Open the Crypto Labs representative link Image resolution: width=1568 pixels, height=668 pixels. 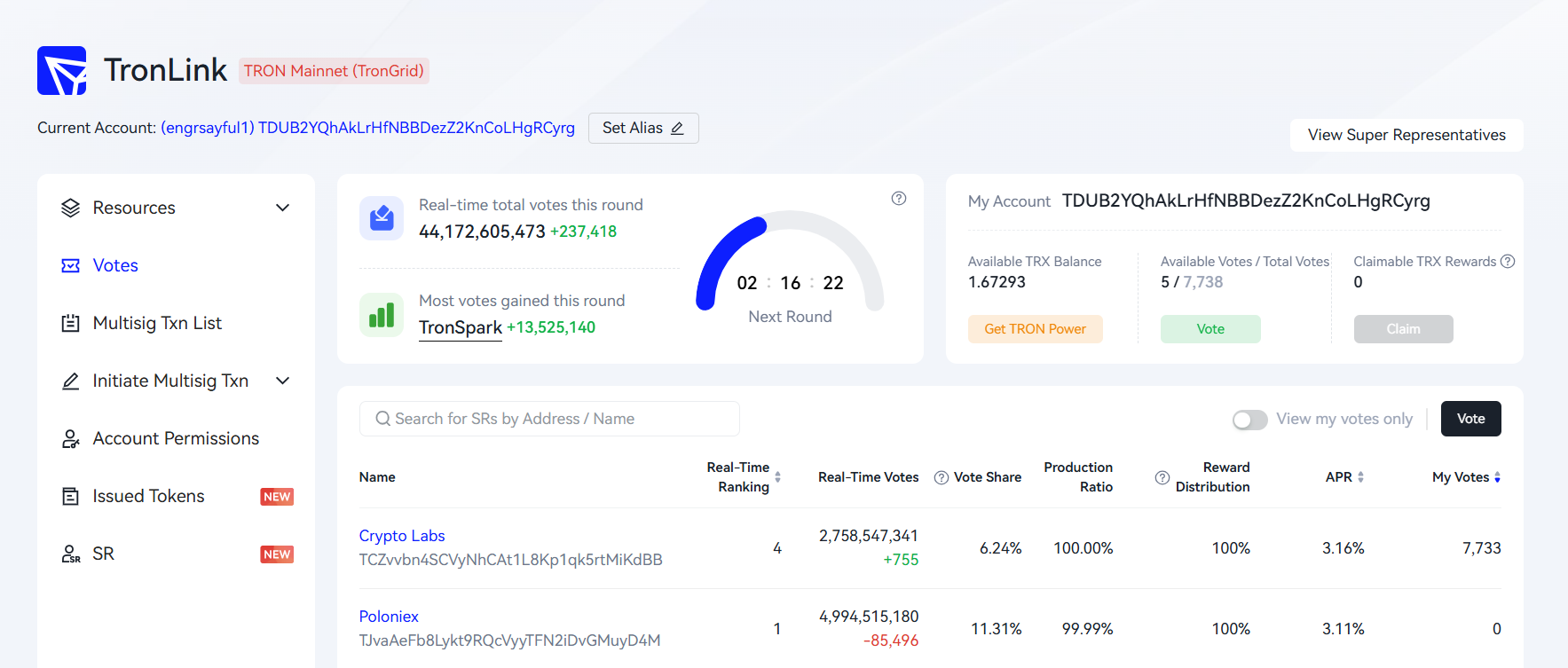point(402,536)
